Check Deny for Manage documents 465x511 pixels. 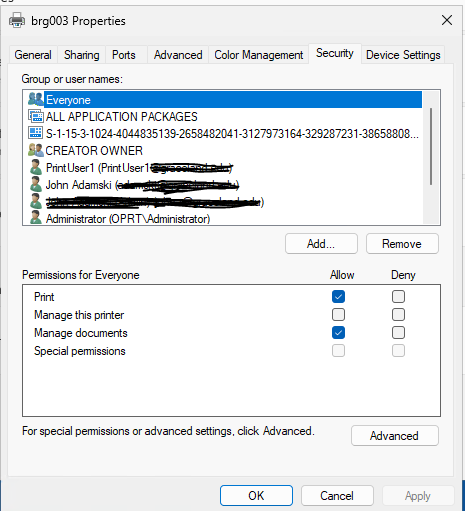tap(398, 332)
